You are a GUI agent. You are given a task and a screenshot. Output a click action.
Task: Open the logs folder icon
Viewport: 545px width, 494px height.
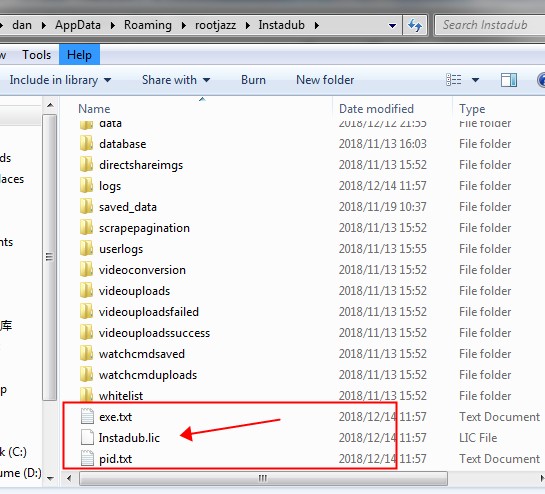(86, 186)
